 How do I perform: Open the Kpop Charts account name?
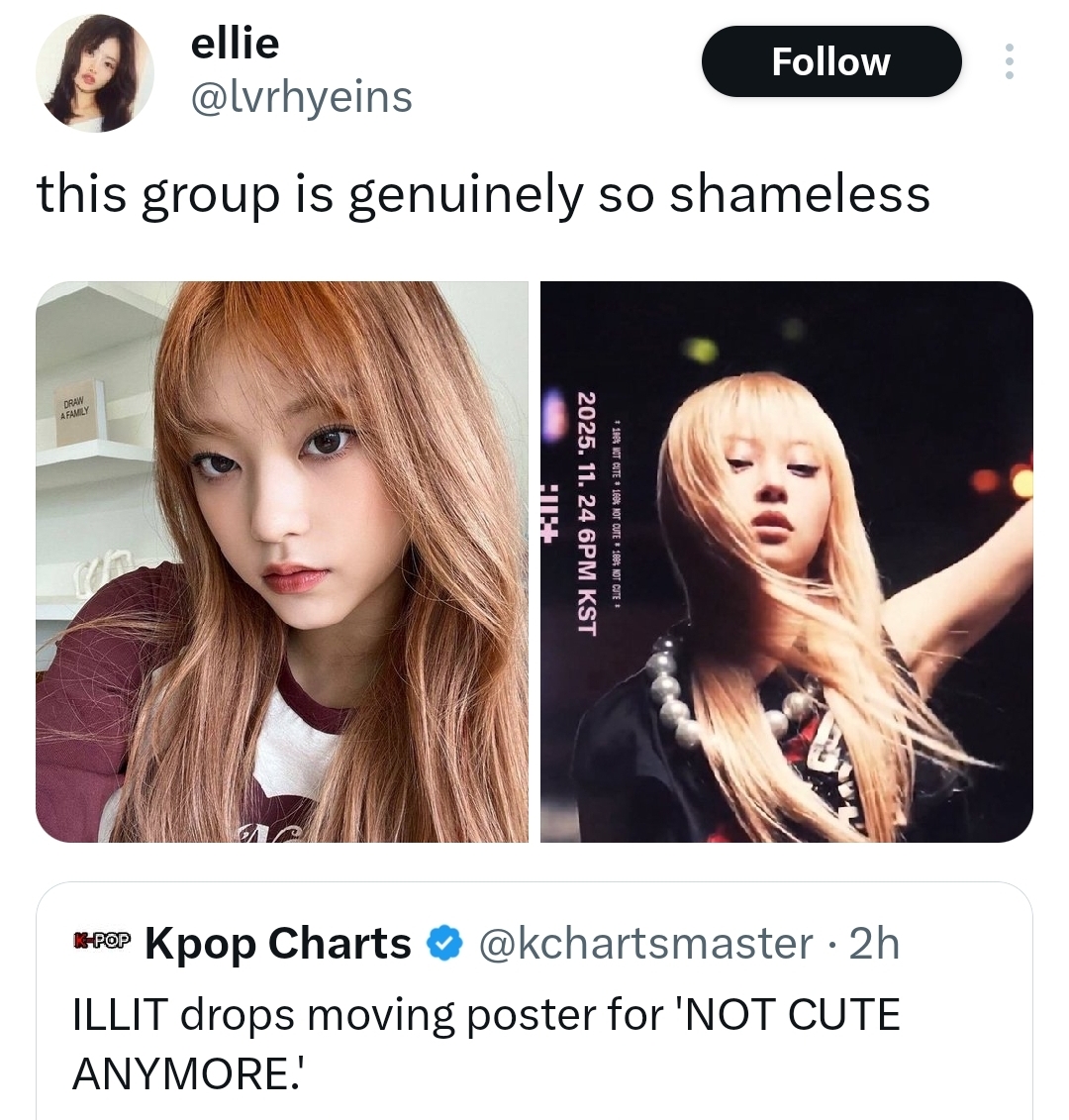[278, 943]
